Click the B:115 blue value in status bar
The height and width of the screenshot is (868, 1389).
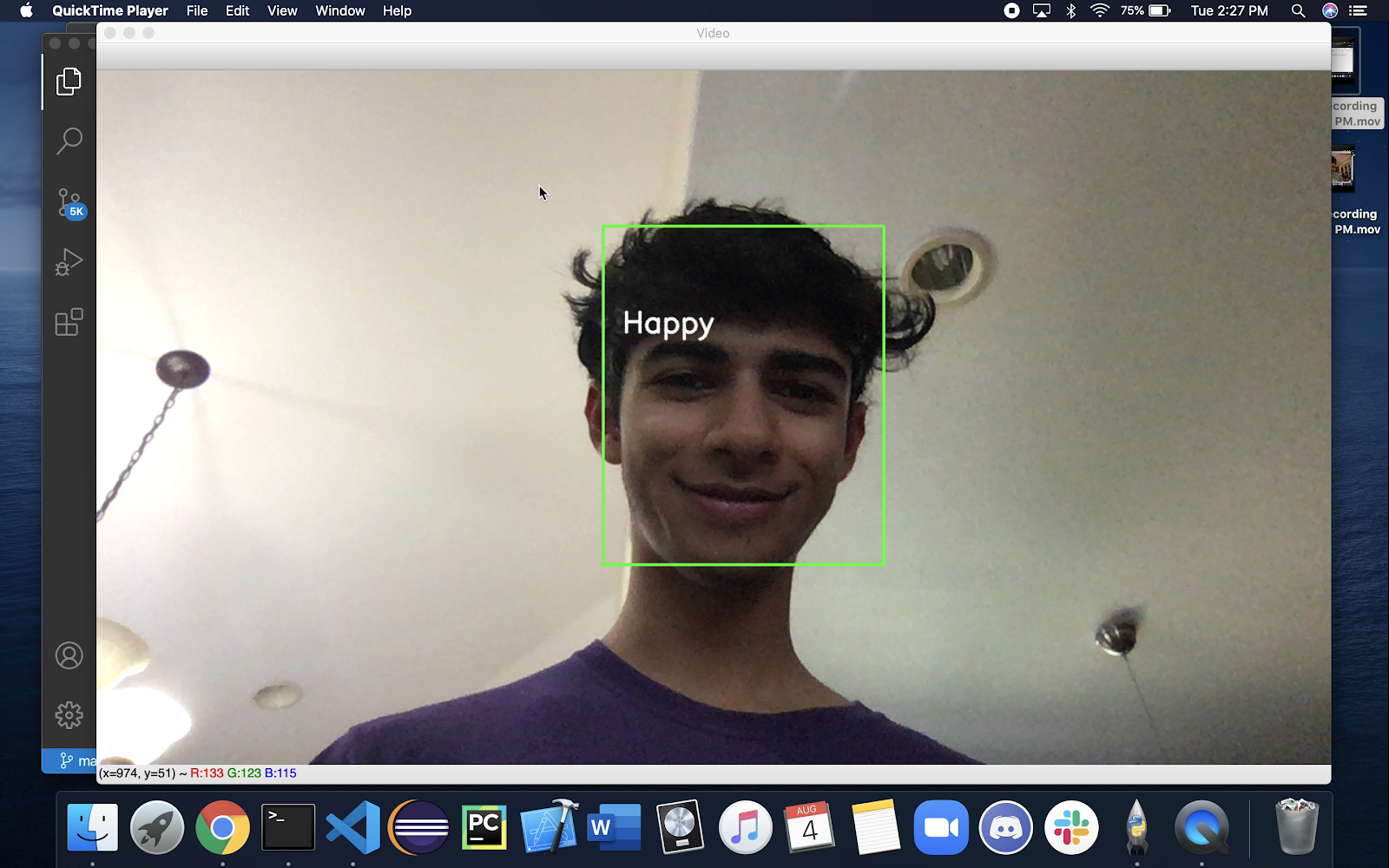280,773
